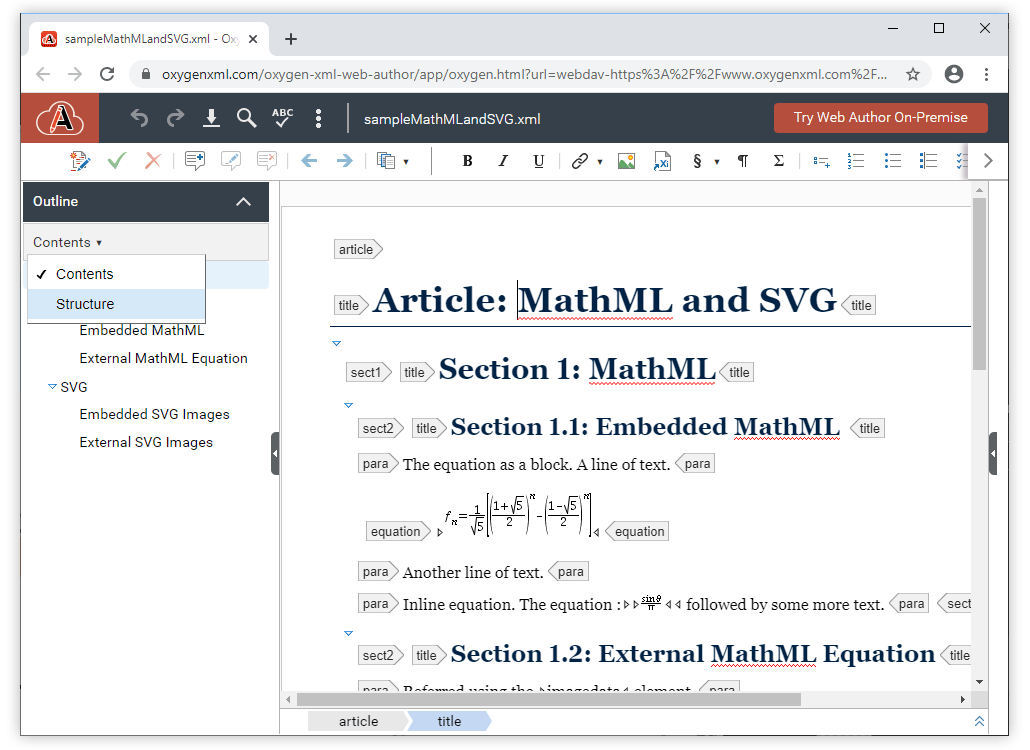
Task: Close the sampleMathMLandSVG.xml browser tab
Action: coord(253,39)
